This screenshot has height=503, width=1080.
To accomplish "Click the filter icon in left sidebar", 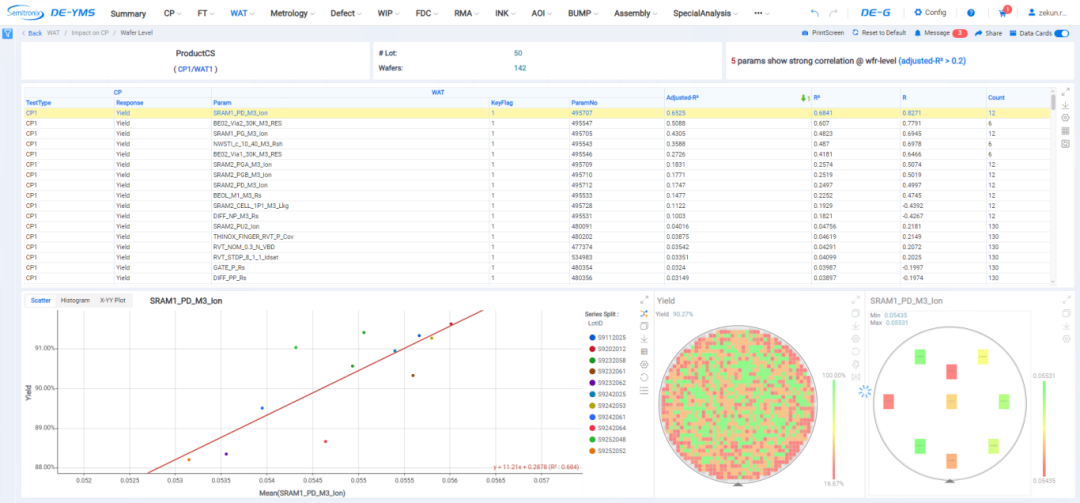I will (7, 33).
